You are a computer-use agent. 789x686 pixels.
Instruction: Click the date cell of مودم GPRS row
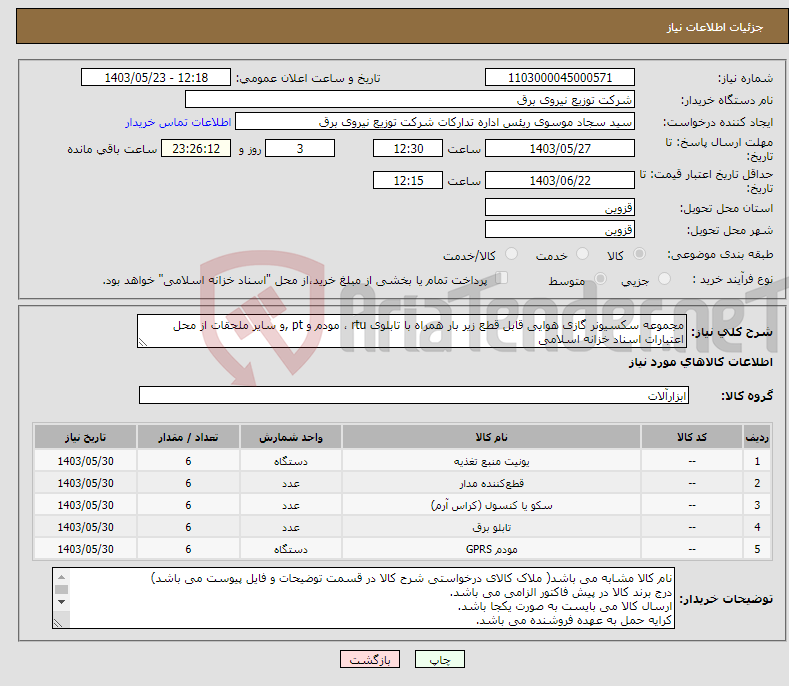(86, 549)
